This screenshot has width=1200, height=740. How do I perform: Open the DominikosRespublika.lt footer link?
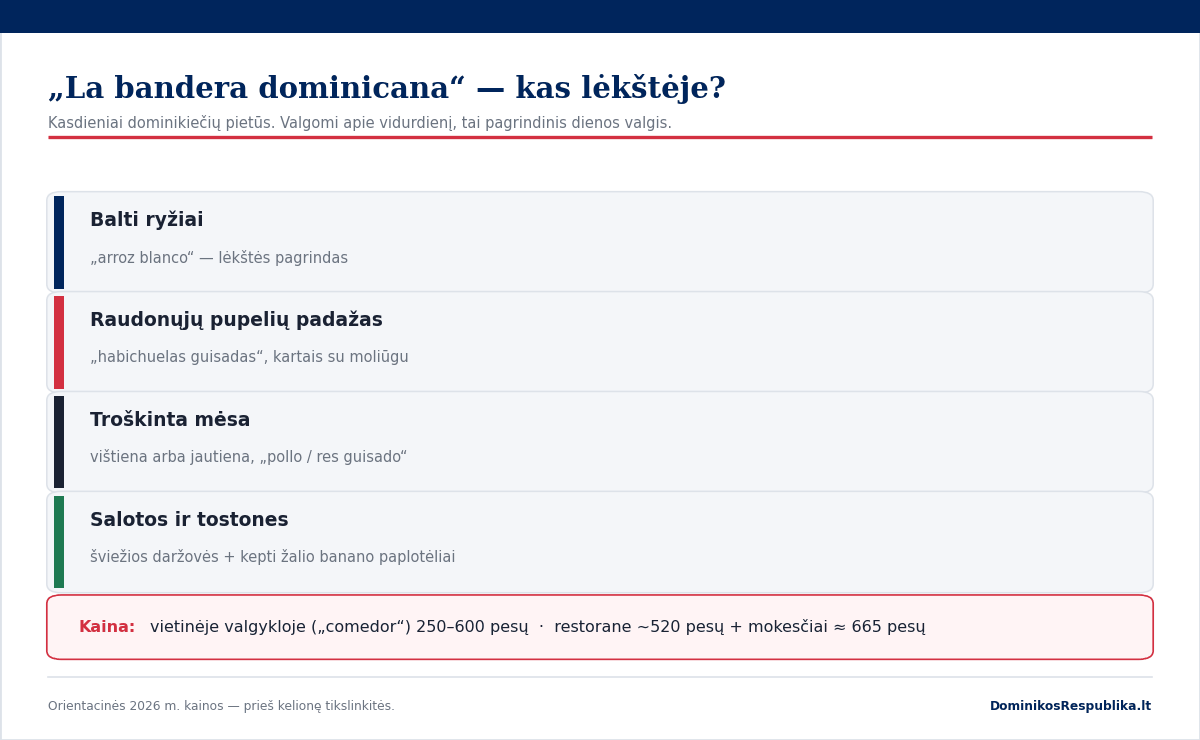pyautogui.click(x=1070, y=706)
